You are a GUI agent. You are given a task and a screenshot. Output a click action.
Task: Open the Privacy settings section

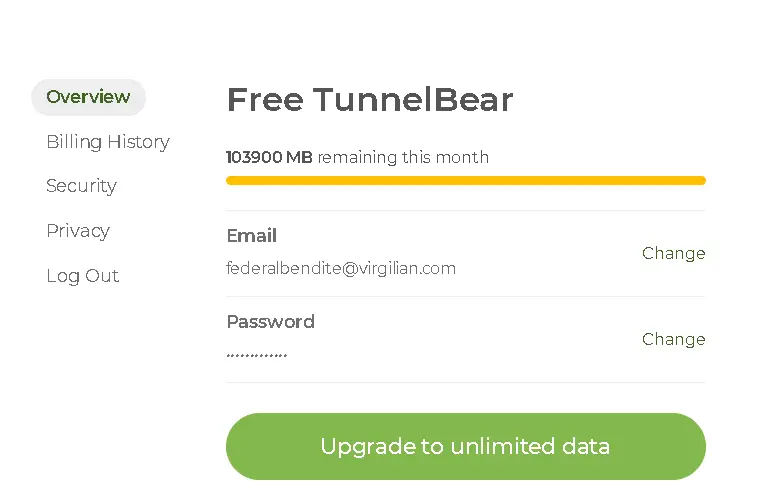coord(78,231)
